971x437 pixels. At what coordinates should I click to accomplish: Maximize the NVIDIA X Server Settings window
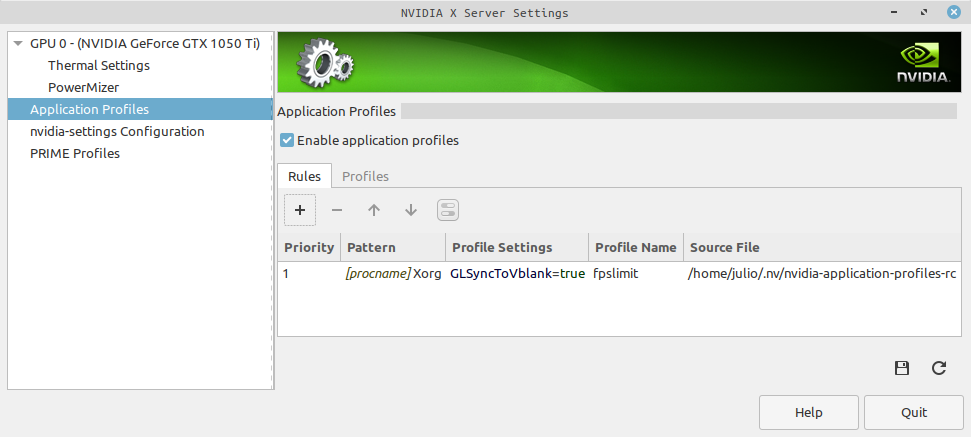tap(924, 12)
